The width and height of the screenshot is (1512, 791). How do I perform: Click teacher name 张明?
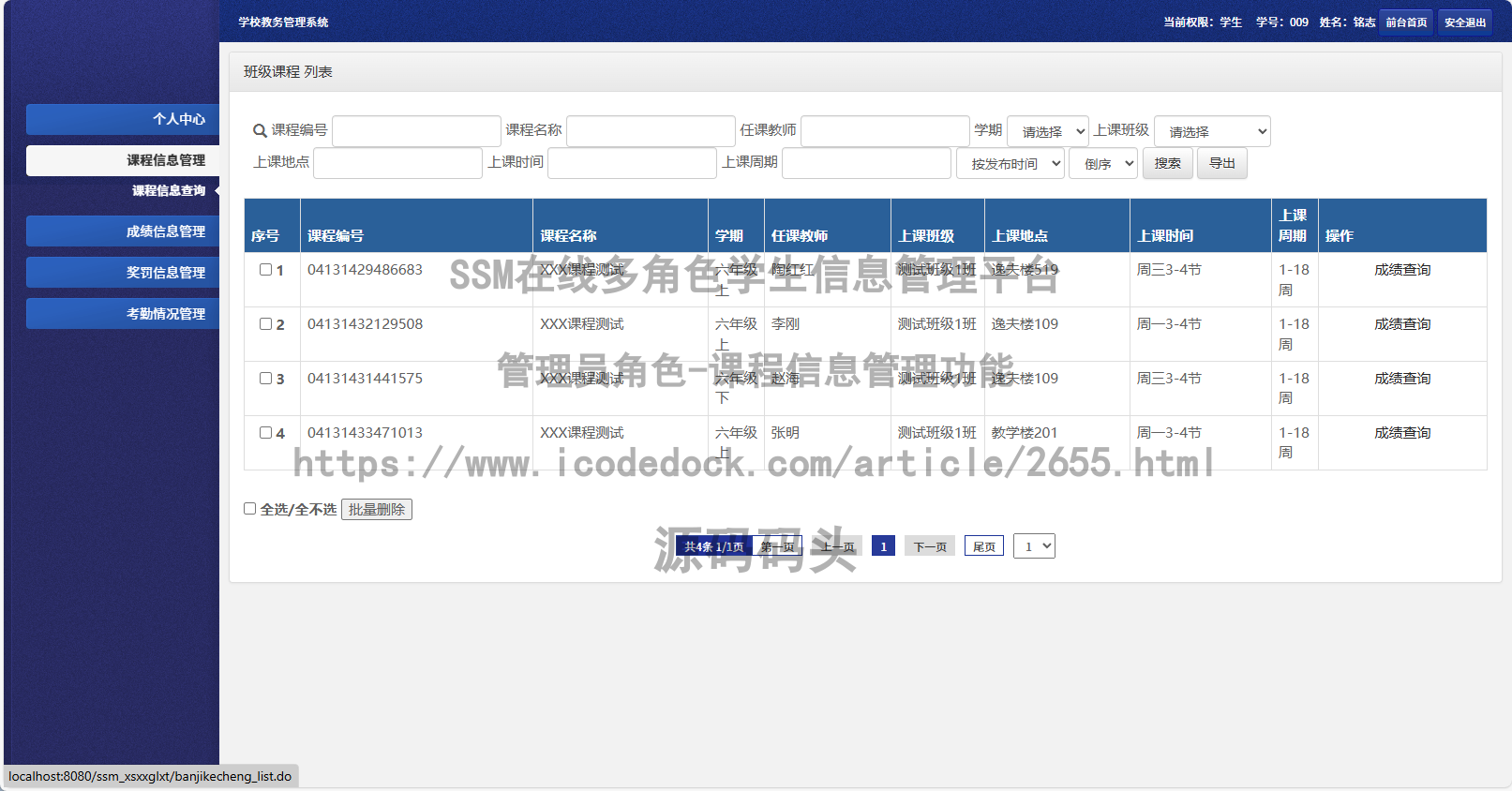tap(786, 433)
